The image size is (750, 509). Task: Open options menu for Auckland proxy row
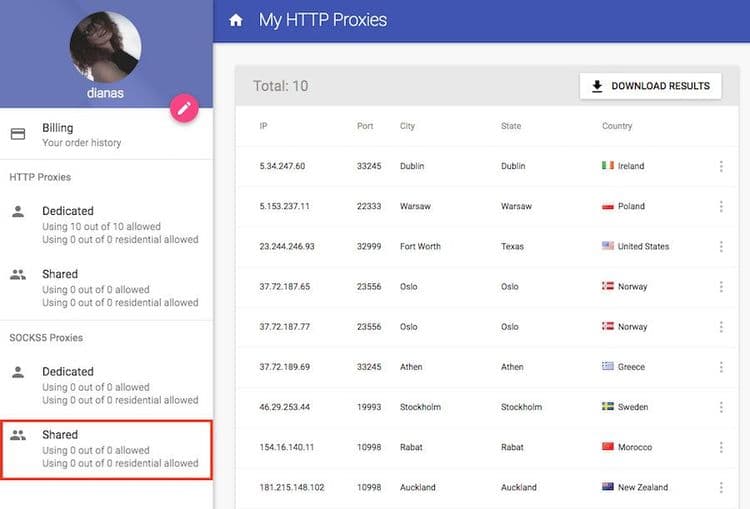tap(721, 487)
